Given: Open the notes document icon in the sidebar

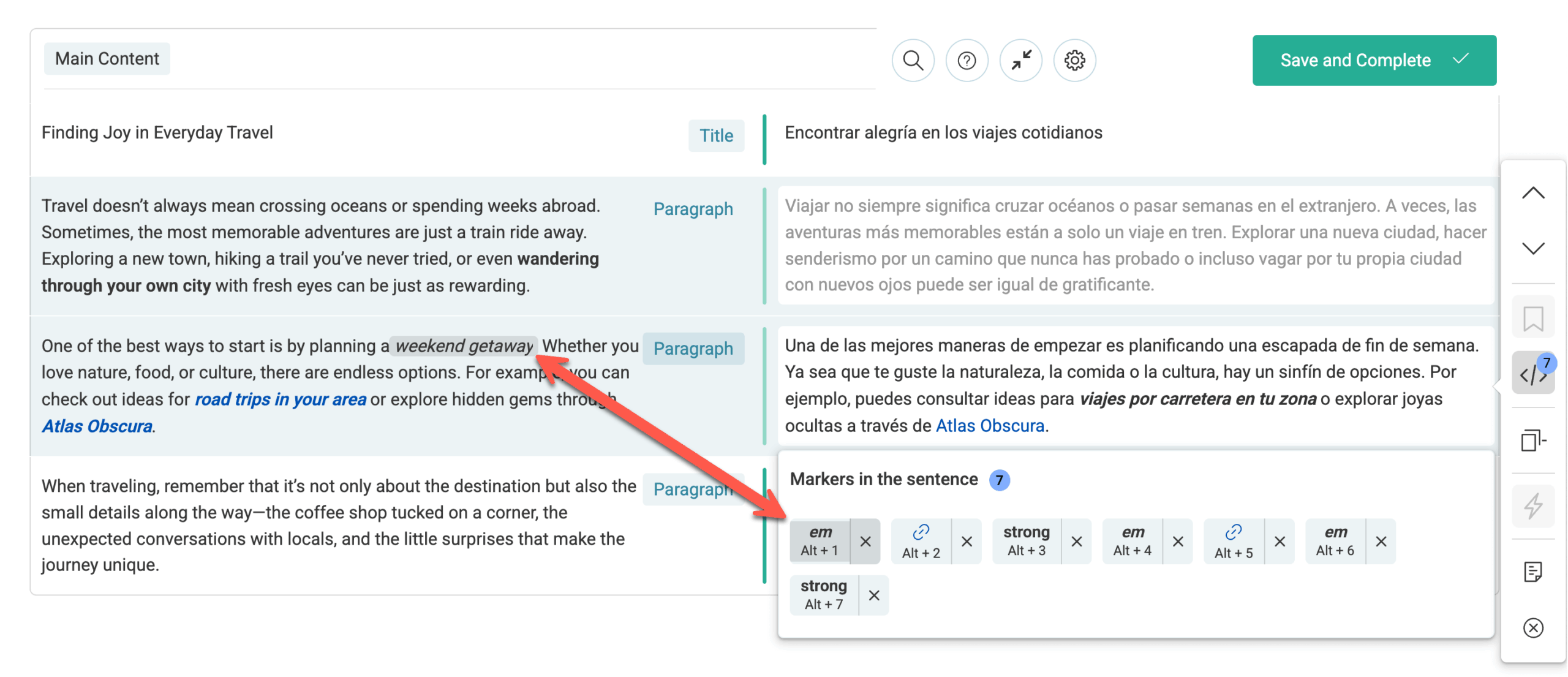Looking at the screenshot, I should pyautogui.click(x=1533, y=572).
